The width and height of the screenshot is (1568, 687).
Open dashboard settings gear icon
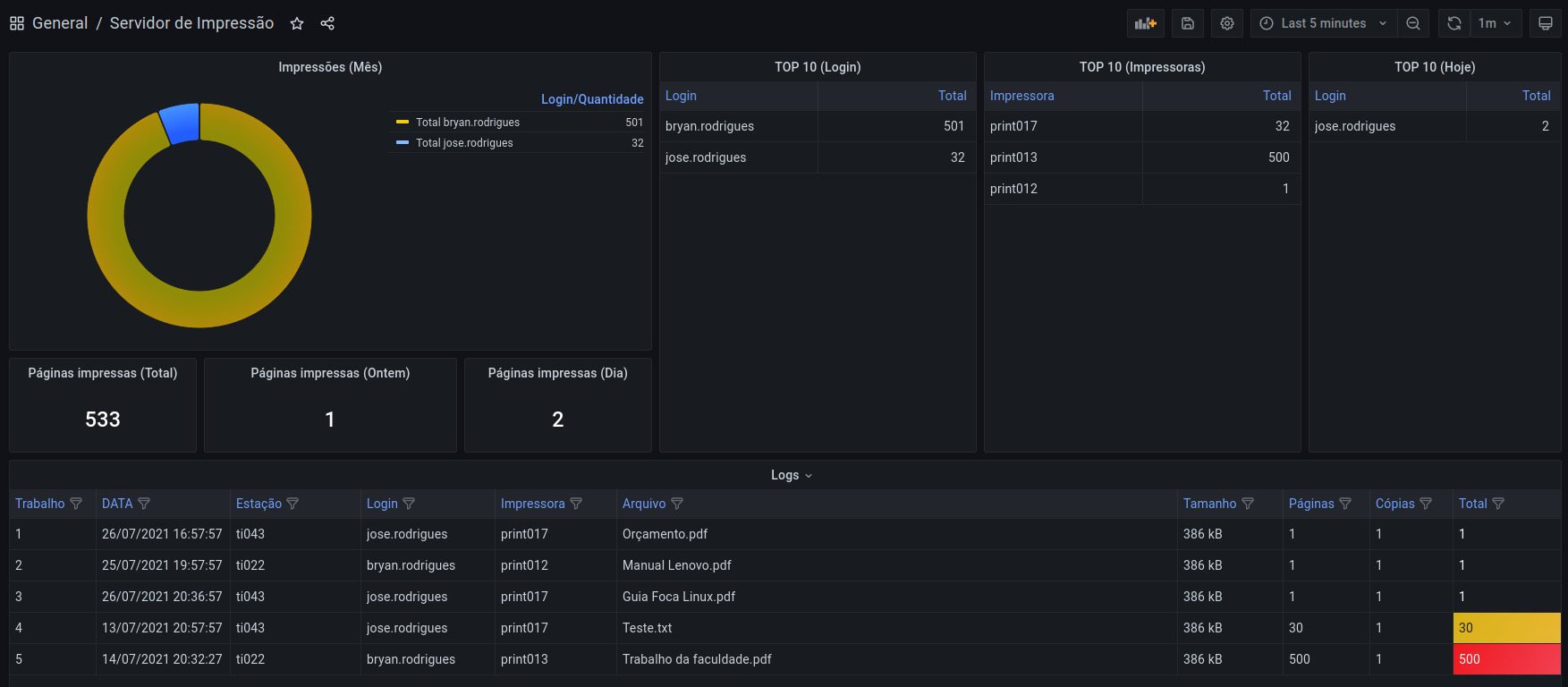pos(1227,23)
